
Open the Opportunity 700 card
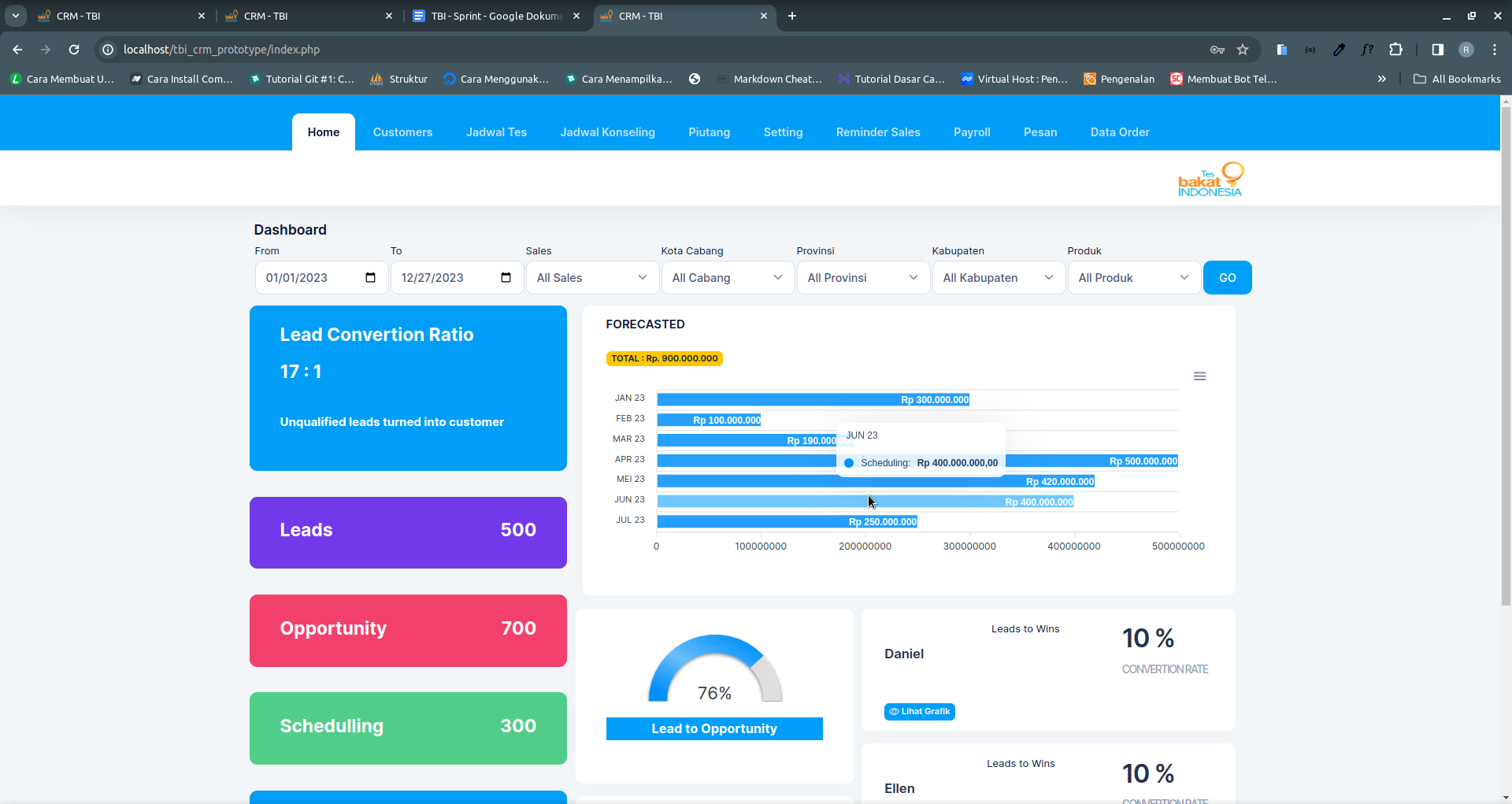tap(408, 631)
